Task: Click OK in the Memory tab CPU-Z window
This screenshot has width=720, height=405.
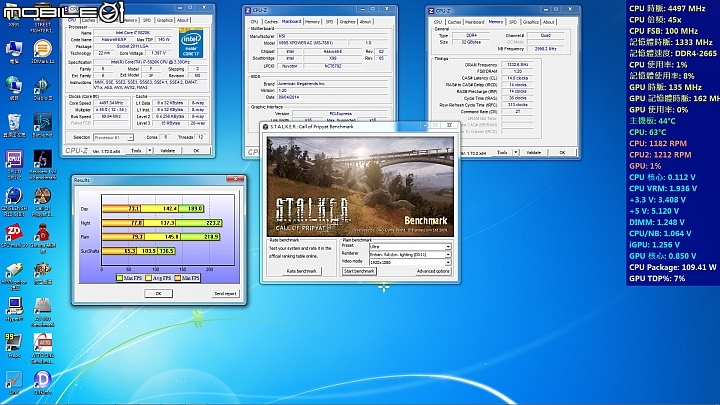Action: coord(562,152)
